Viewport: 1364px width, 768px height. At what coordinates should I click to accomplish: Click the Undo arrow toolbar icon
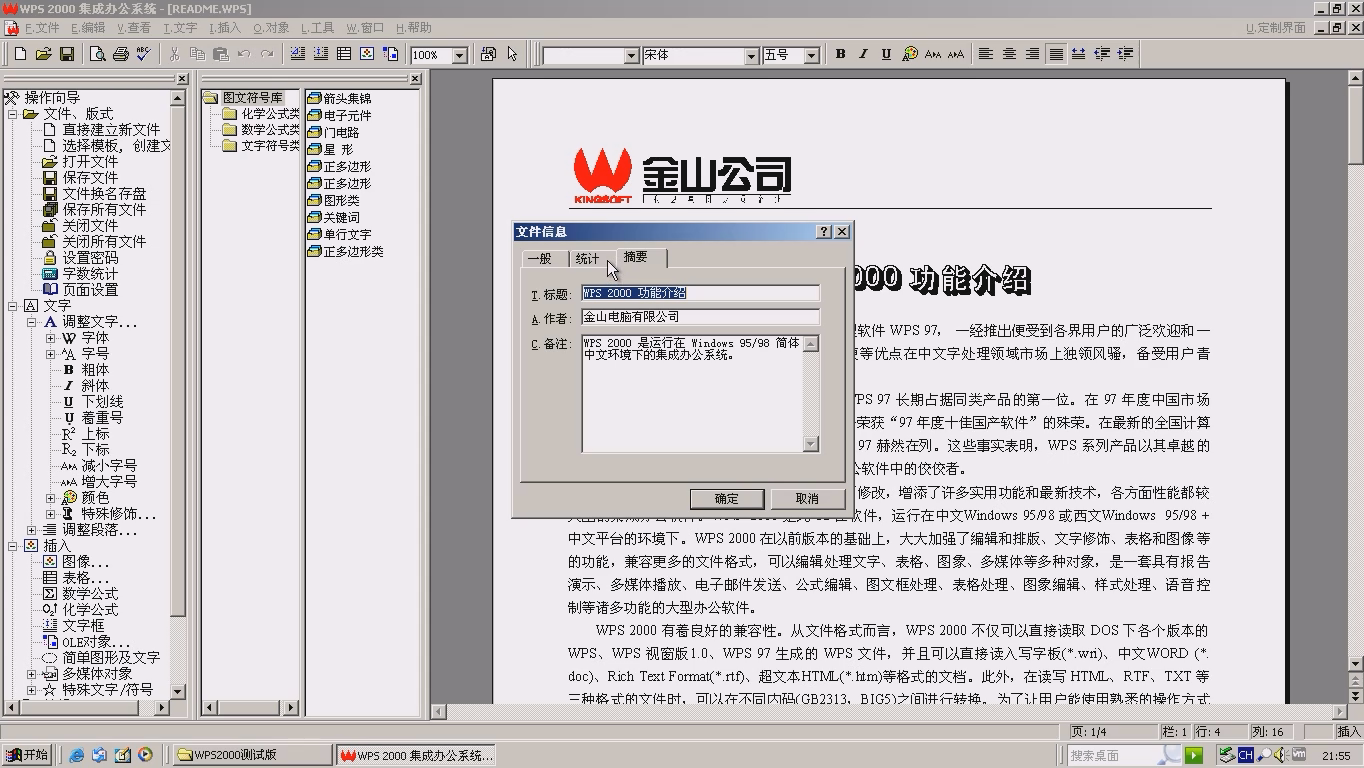point(244,54)
